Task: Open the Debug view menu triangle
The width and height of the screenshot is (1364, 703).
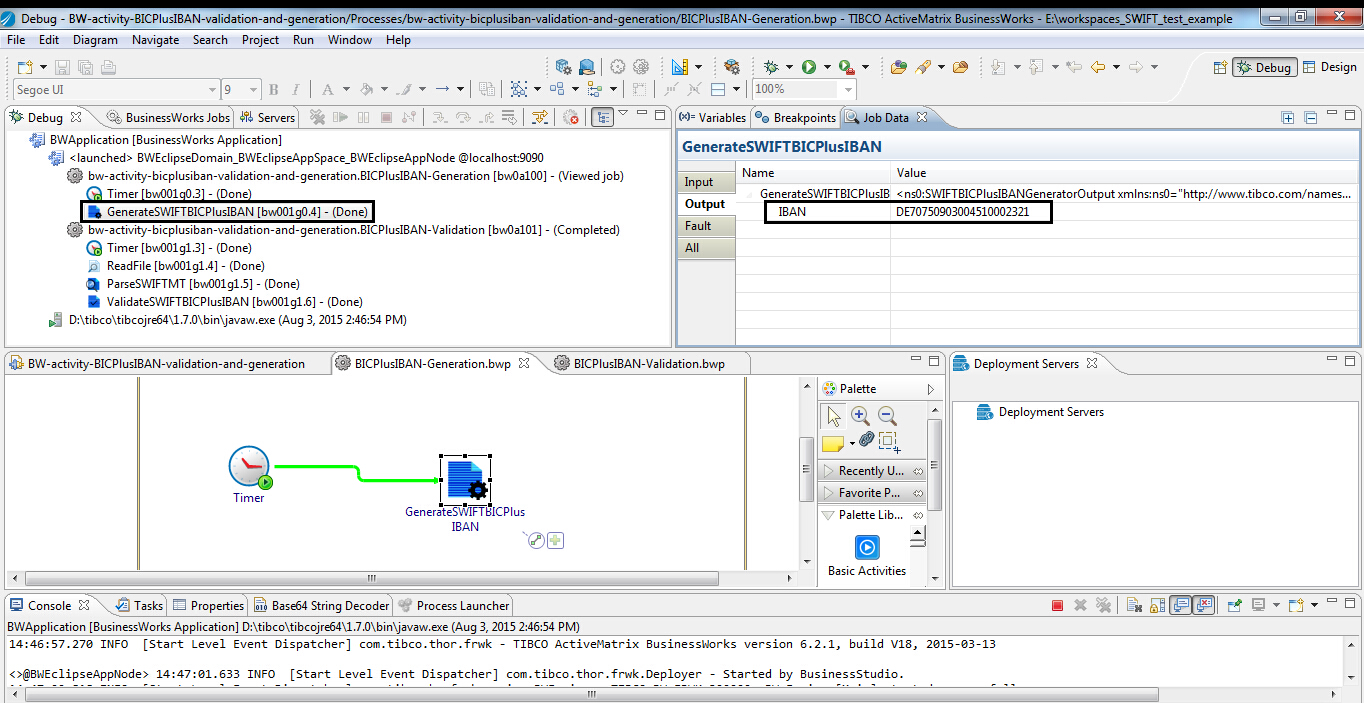Action: (623, 113)
